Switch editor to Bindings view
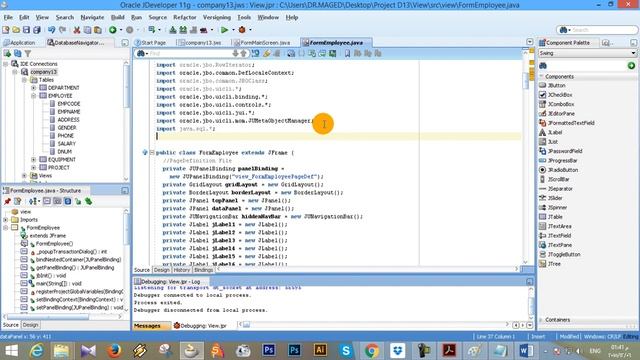 coord(203,270)
